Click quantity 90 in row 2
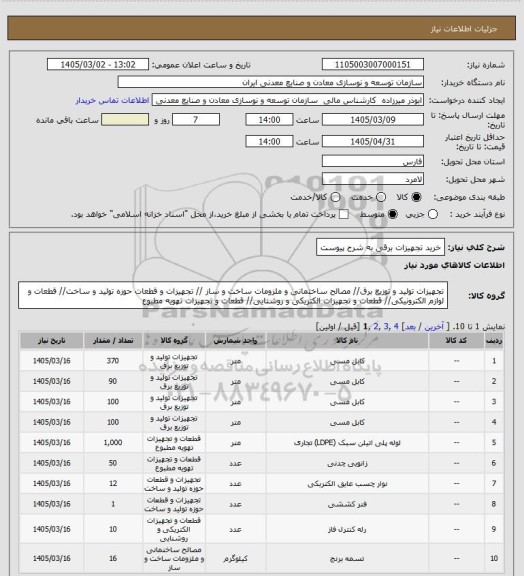 (113, 381)
